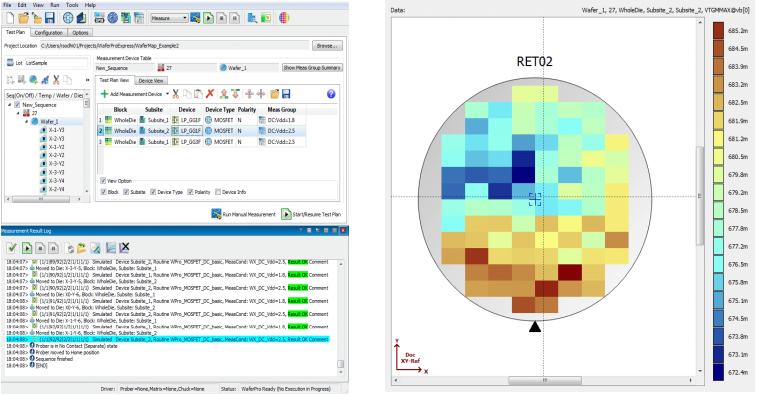Open the Tools menu
Viewport: 758px width, 396px height.
pos(72,5)
